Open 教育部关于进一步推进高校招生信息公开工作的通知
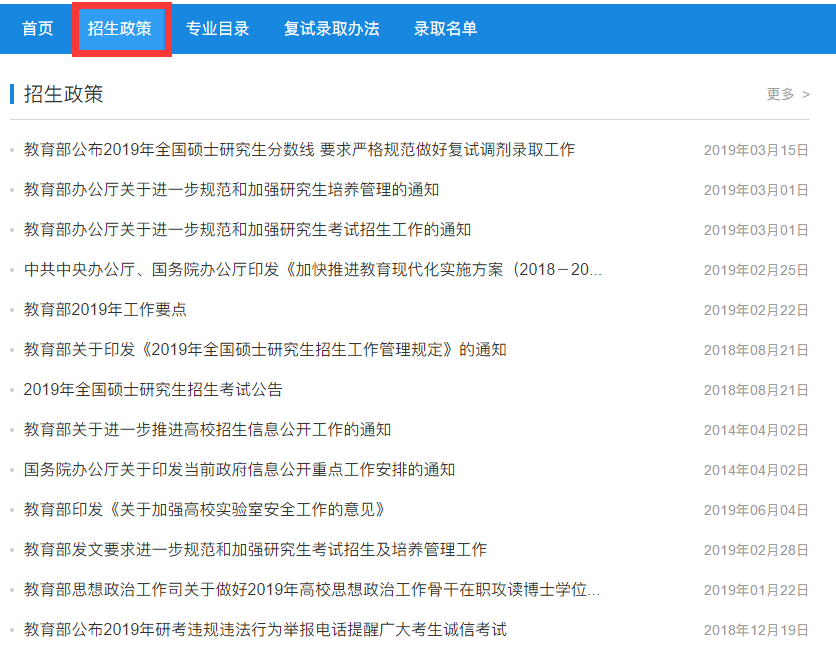The width and height of the screenshot is (836, 653). (207, 430)
